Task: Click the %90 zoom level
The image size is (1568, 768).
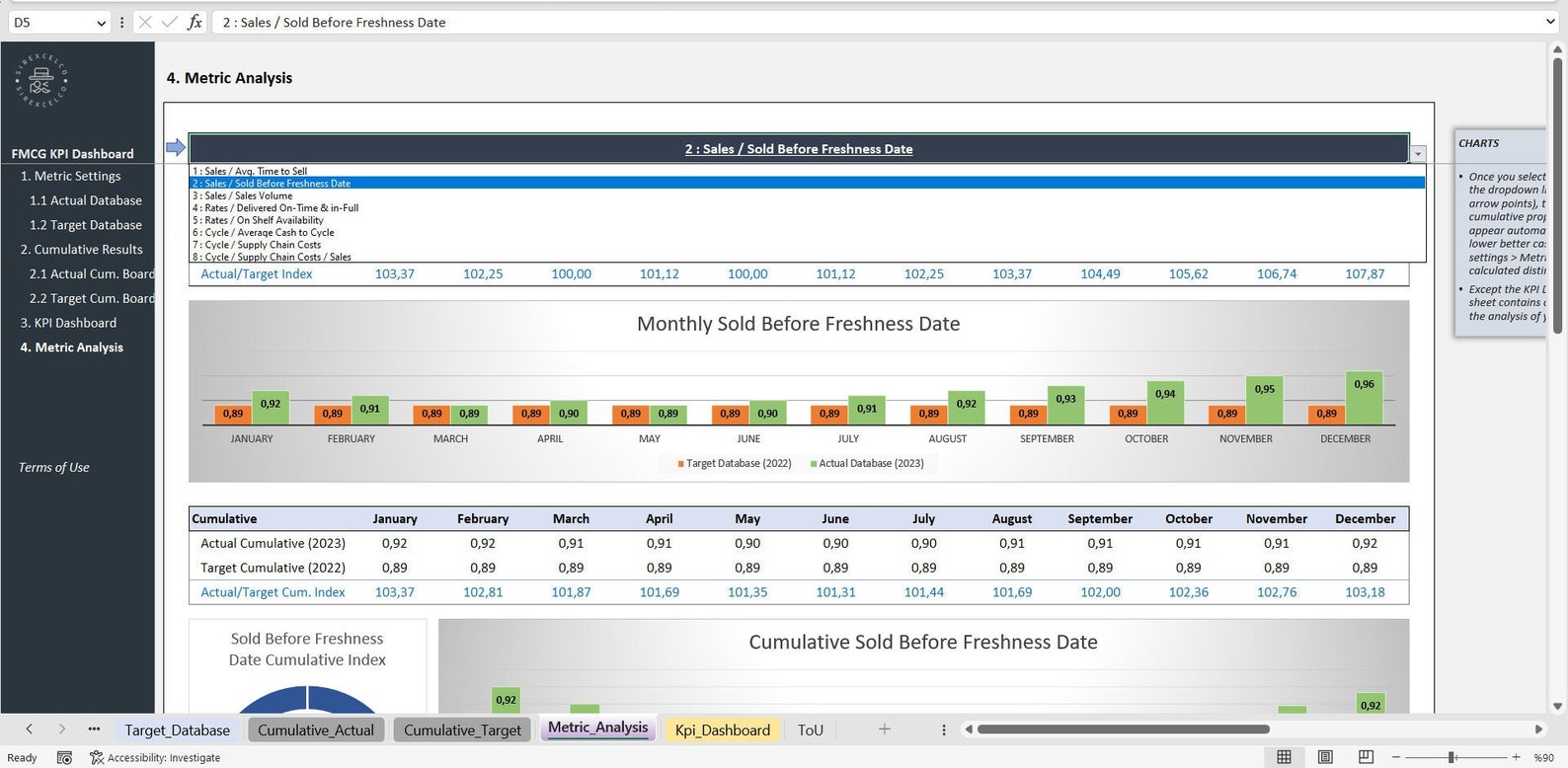Action: (x=1544, y=757)
